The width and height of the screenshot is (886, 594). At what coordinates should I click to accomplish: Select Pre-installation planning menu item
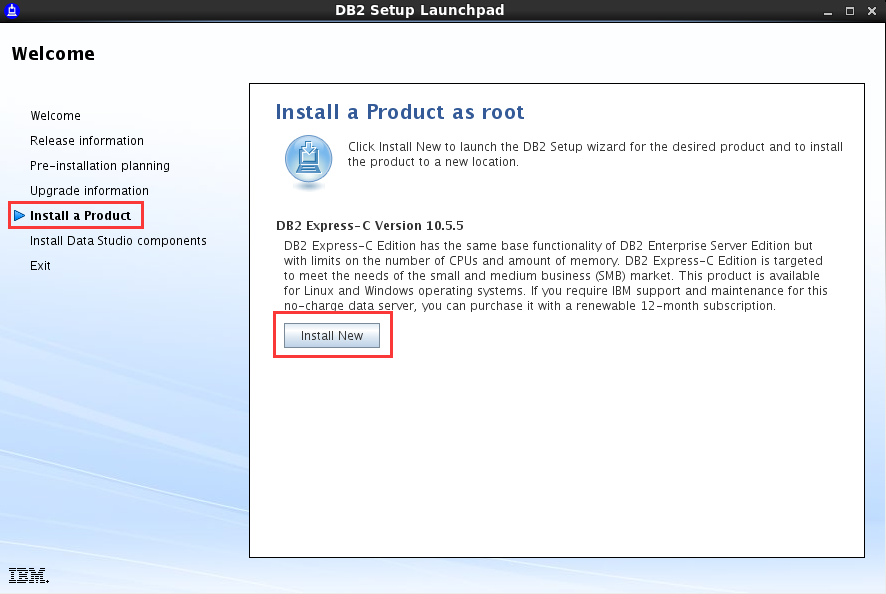100,166
